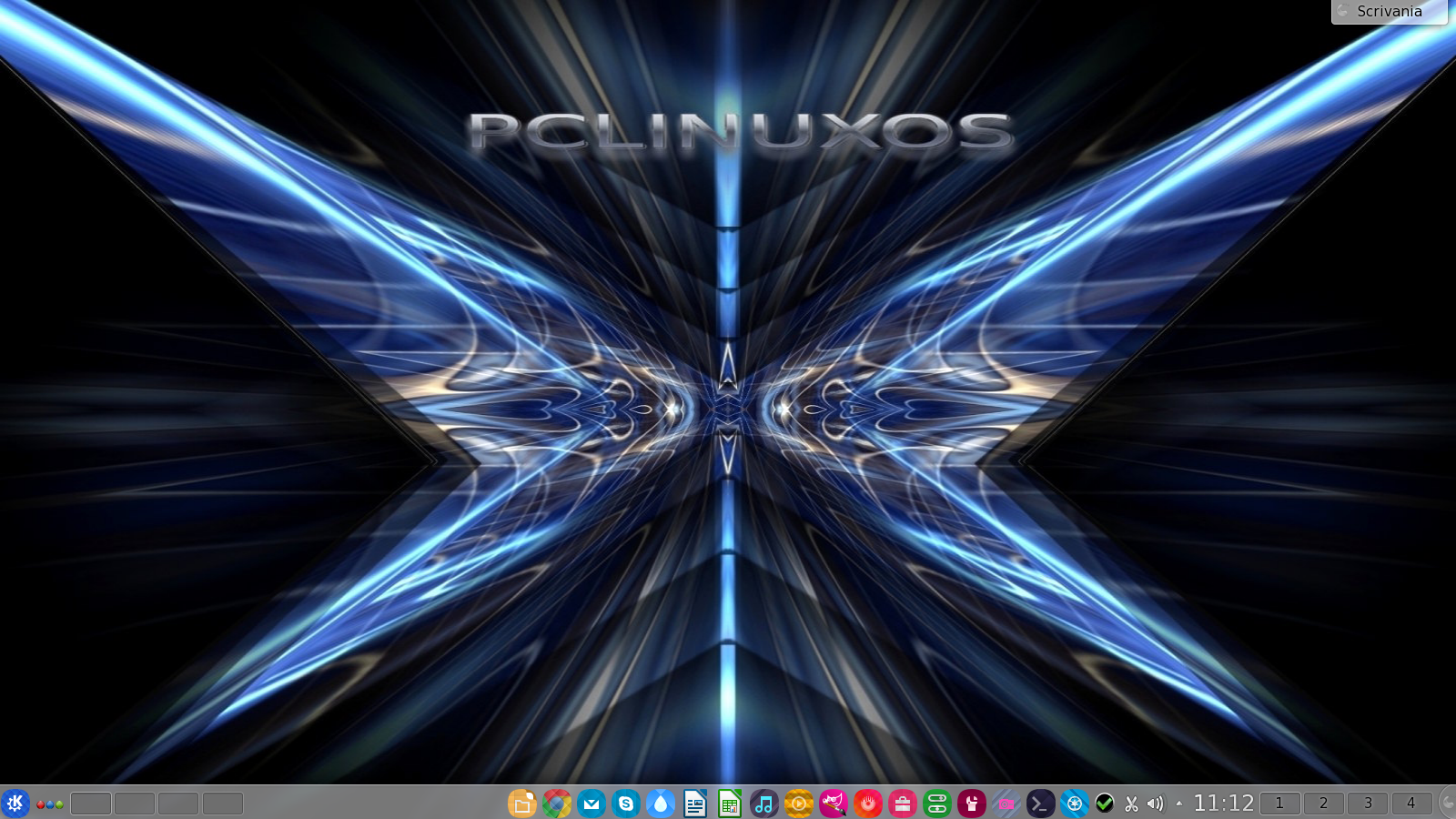Open the music note audio player
Viewport: 1456px width, 819px height.
click(x=764, y=804)
